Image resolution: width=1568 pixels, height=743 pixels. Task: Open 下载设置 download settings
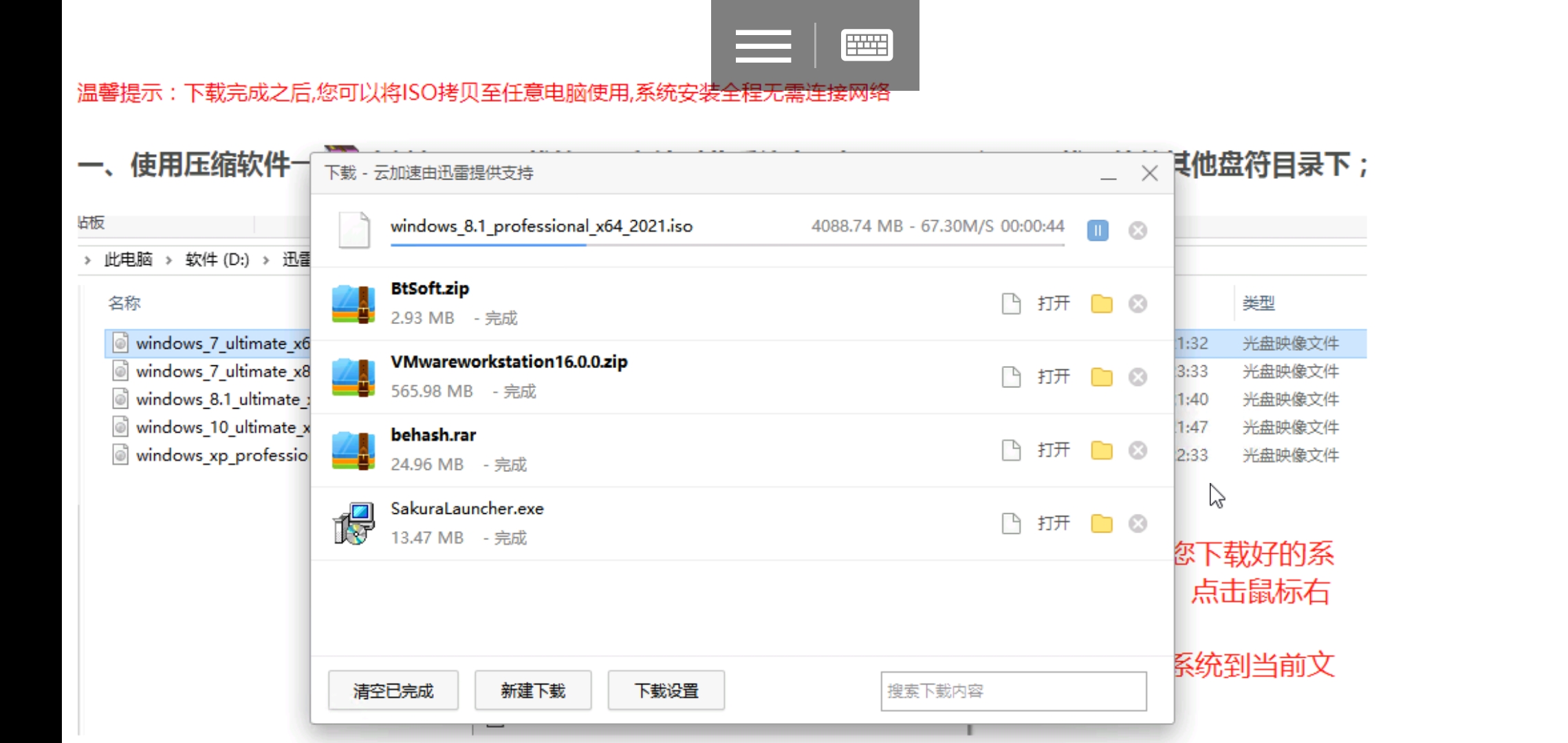click(x=666, y=691)
